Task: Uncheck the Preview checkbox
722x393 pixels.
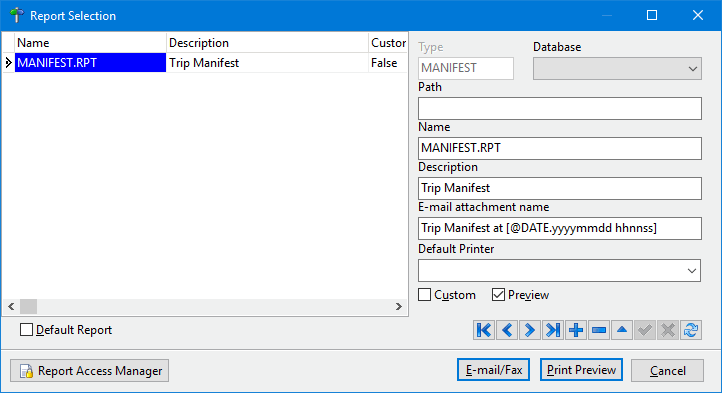Action: (498, 295)
